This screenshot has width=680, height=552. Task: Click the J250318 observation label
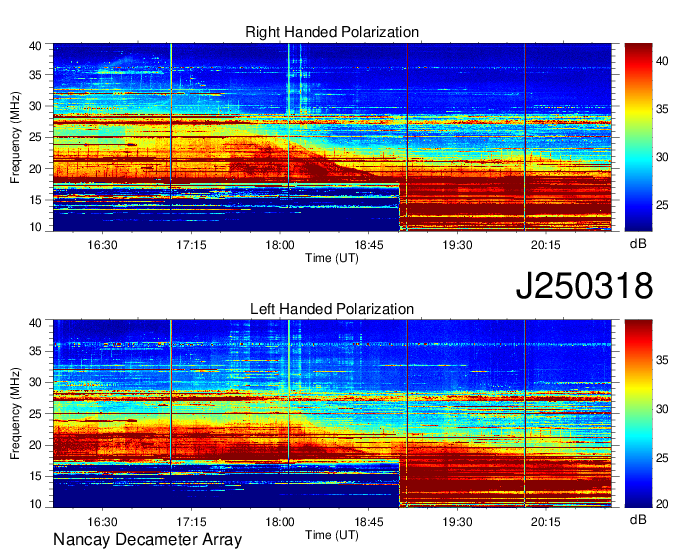click(x=584, y=286)
